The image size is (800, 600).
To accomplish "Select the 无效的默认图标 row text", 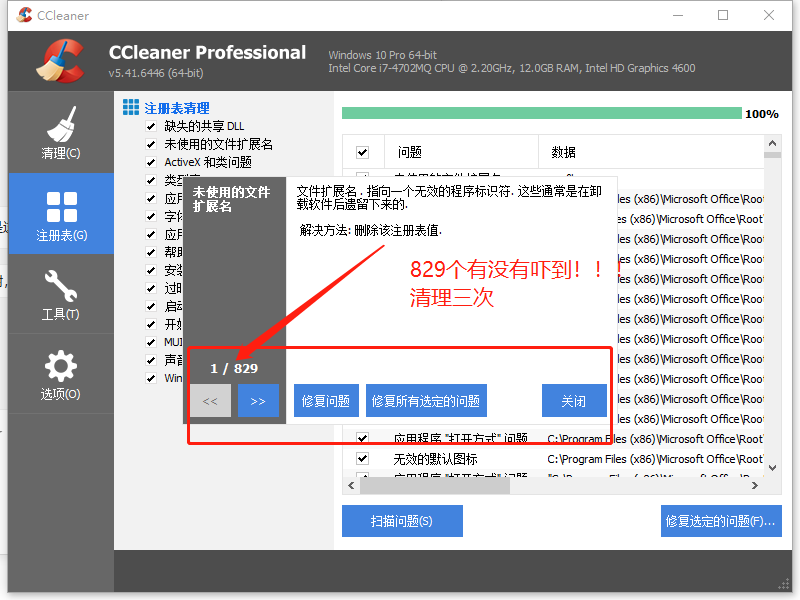I will point(435,459).
